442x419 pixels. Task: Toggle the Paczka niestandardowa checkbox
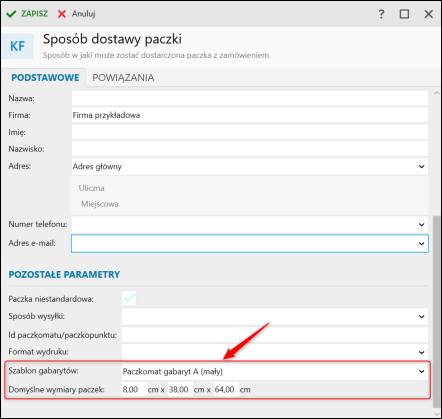129,298
